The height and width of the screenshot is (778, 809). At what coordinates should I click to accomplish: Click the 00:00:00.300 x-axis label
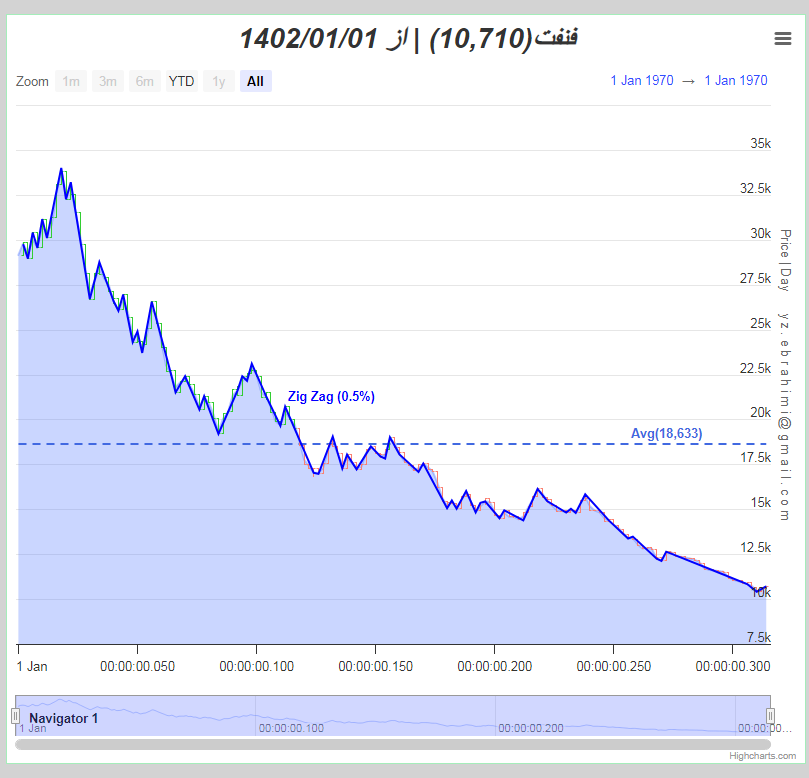tap(733, 667)
